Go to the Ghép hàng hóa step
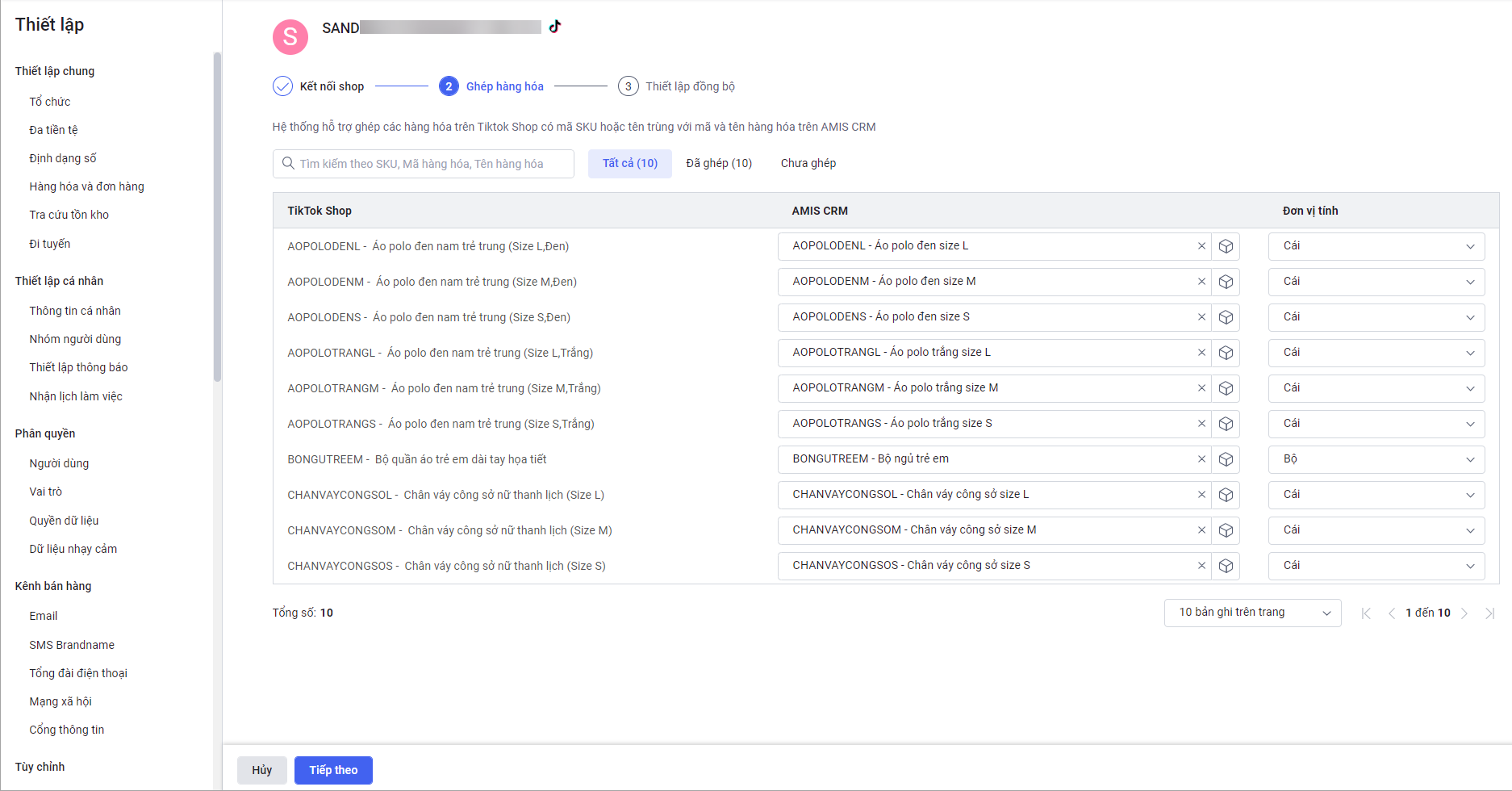The width and height of the screenshot is (1512, 791). click(491, 86)
